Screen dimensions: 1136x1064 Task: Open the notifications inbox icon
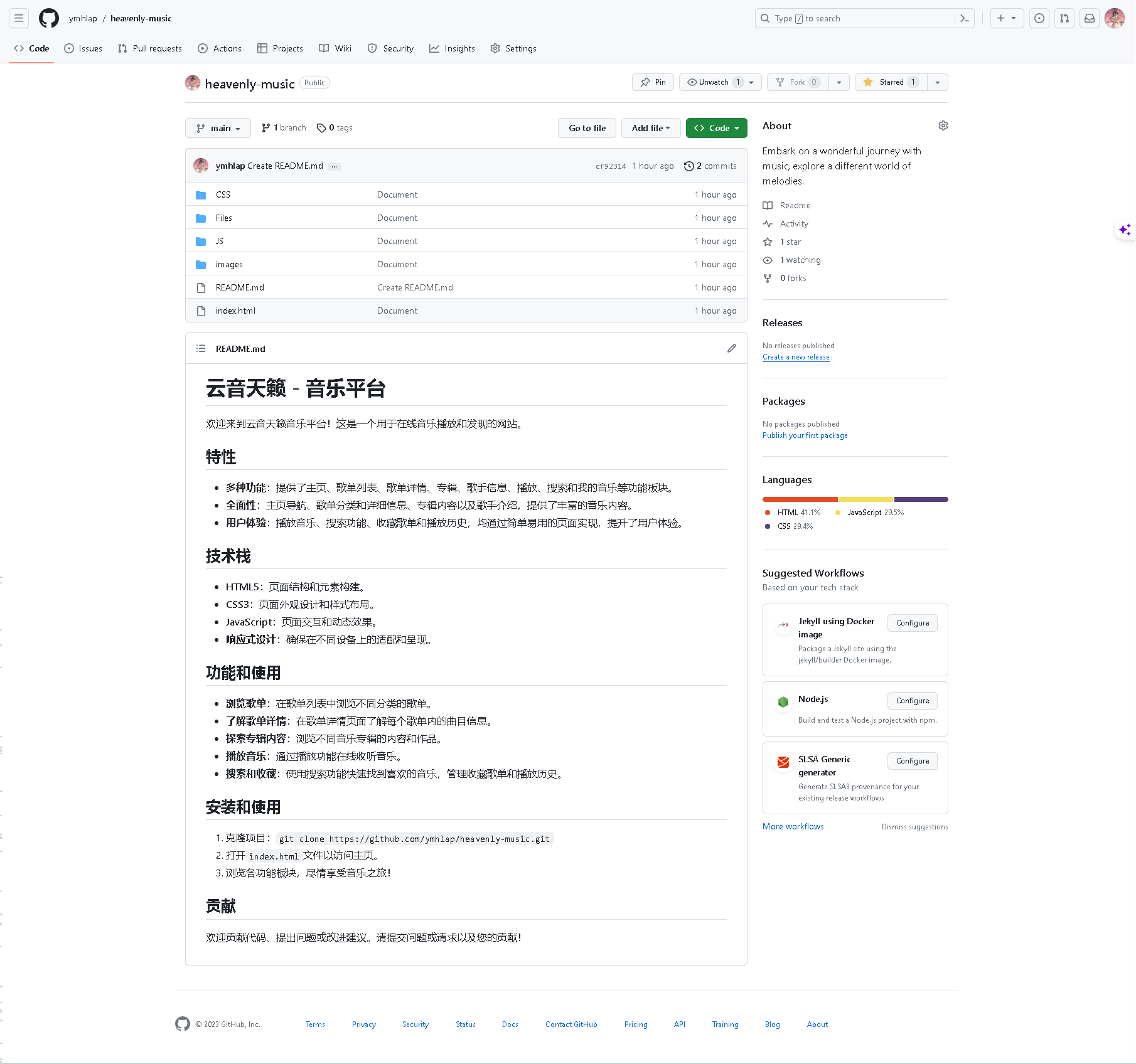tap(1090, 18)
